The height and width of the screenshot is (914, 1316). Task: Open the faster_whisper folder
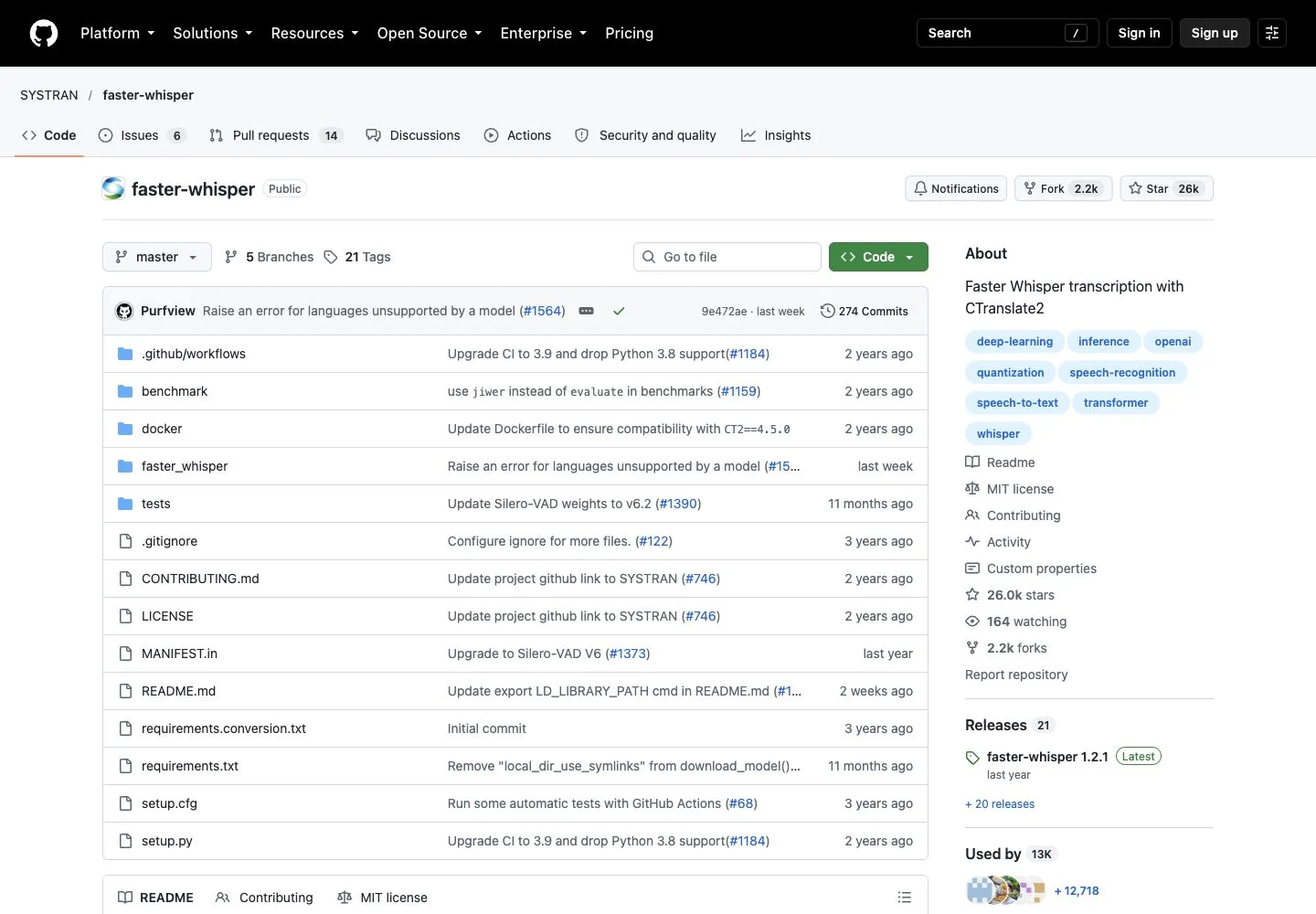185,466
